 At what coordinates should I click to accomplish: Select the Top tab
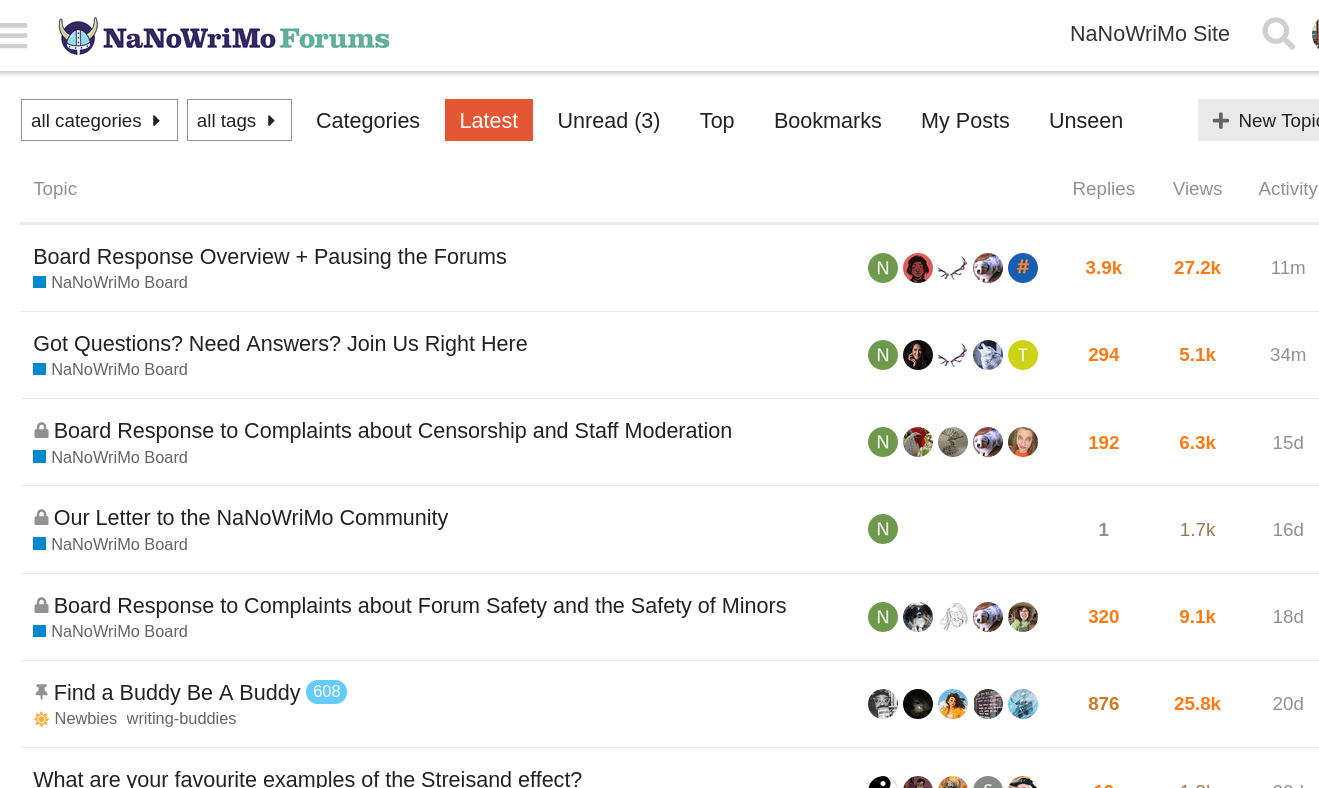point(716,120)
